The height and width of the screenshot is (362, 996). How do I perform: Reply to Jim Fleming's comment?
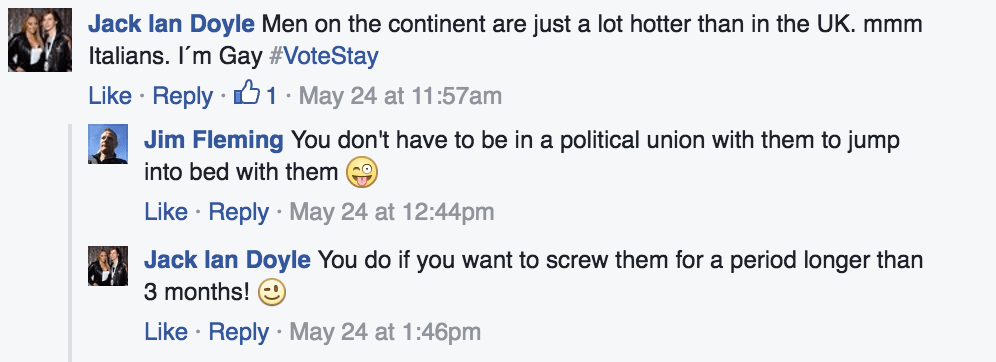[239, 212]
